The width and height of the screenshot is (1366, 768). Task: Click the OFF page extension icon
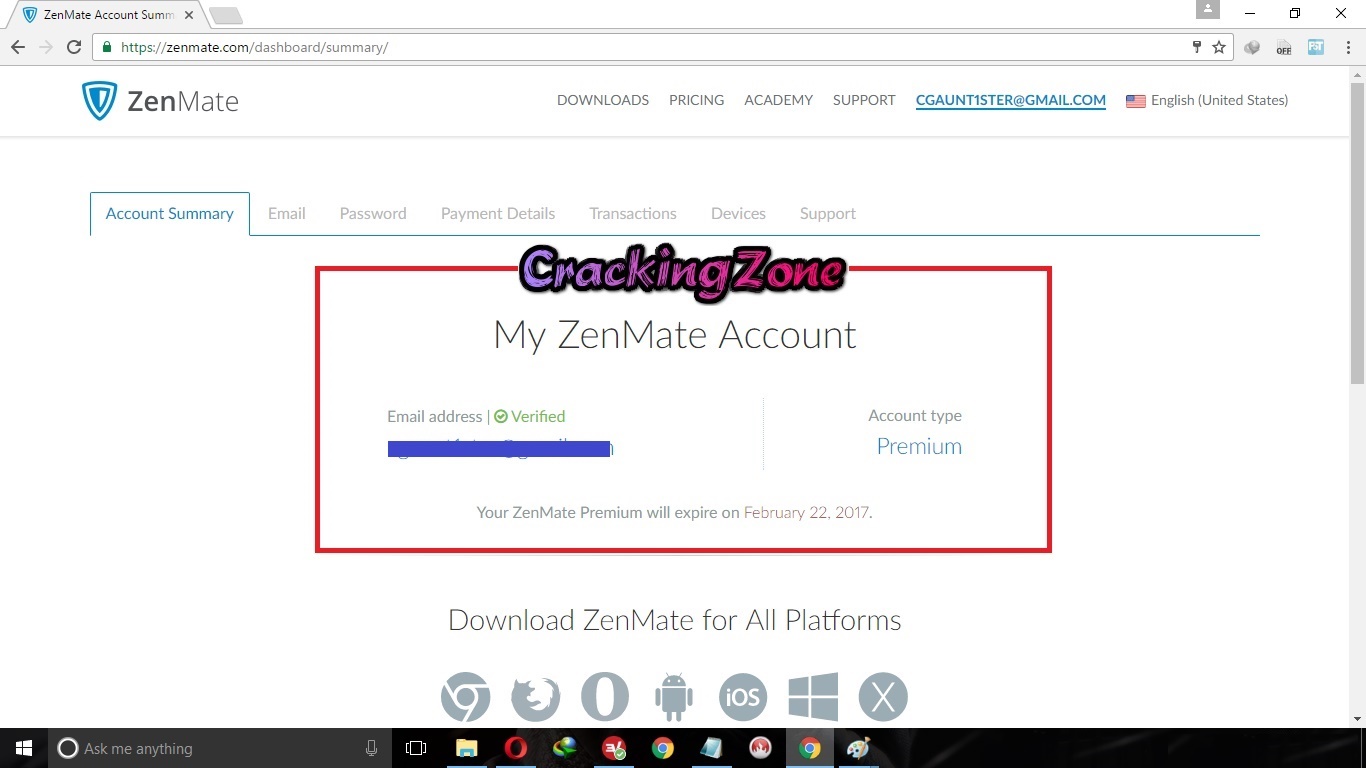pos(1284,47)
